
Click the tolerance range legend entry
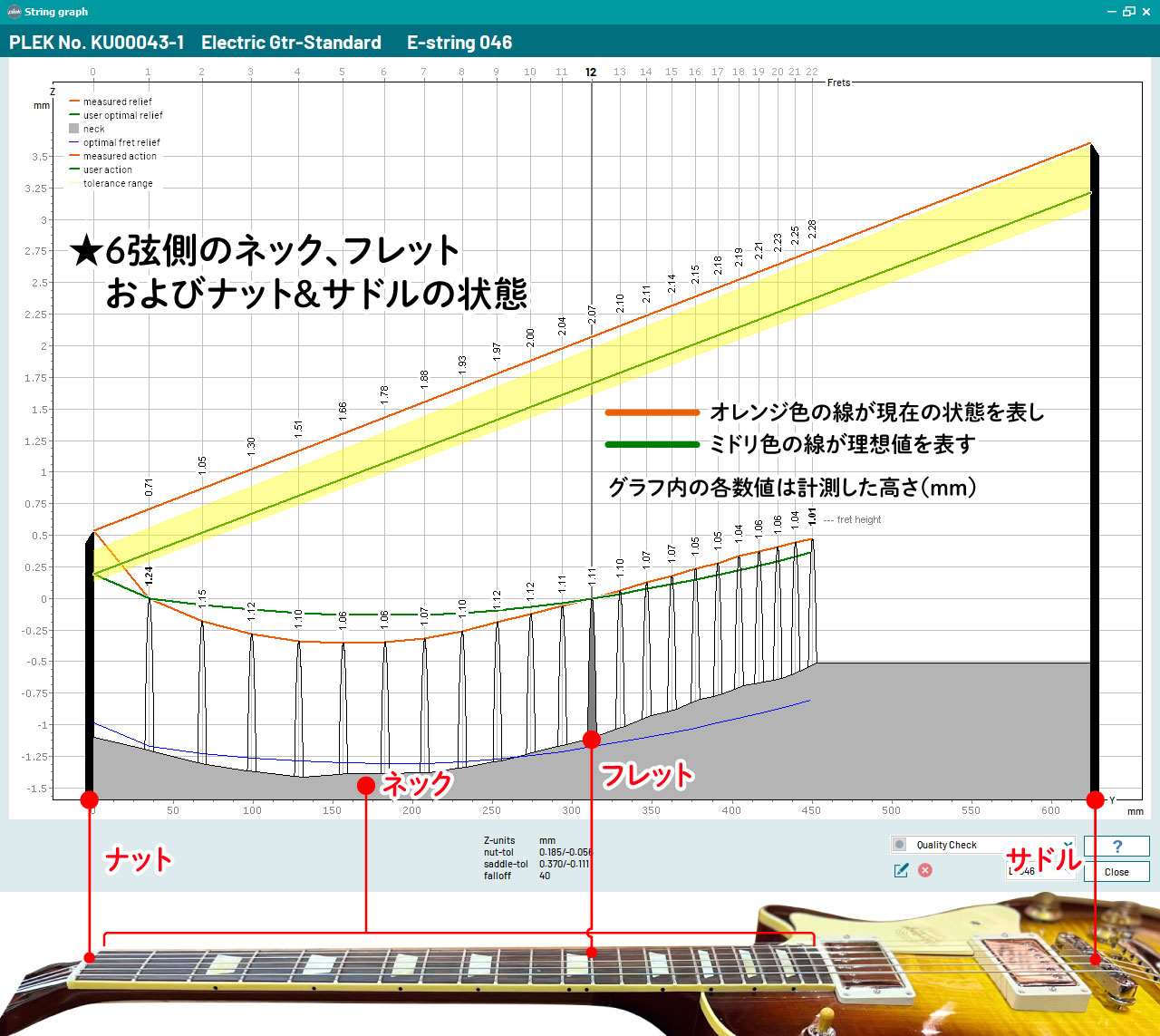tap(118, 184)
